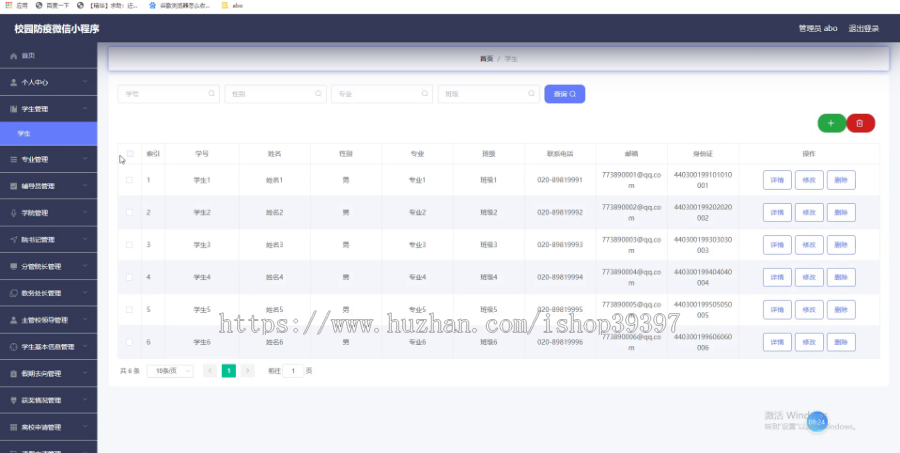Viewport: 900px width, 453px height.
Task: Open the Baidu paw bookmark
Action: click(179, 5)
